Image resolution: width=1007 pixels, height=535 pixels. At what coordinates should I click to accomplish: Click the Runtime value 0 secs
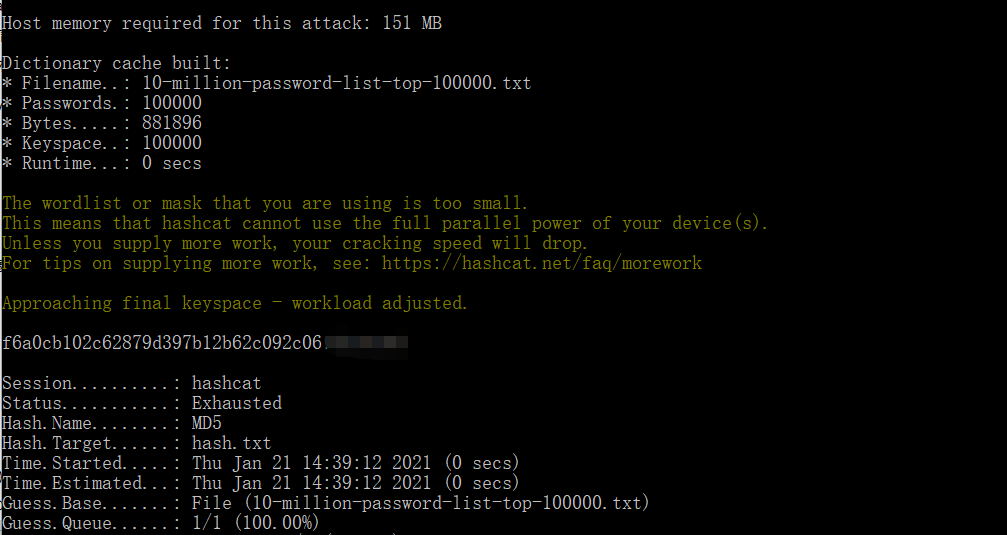(171, 163)
